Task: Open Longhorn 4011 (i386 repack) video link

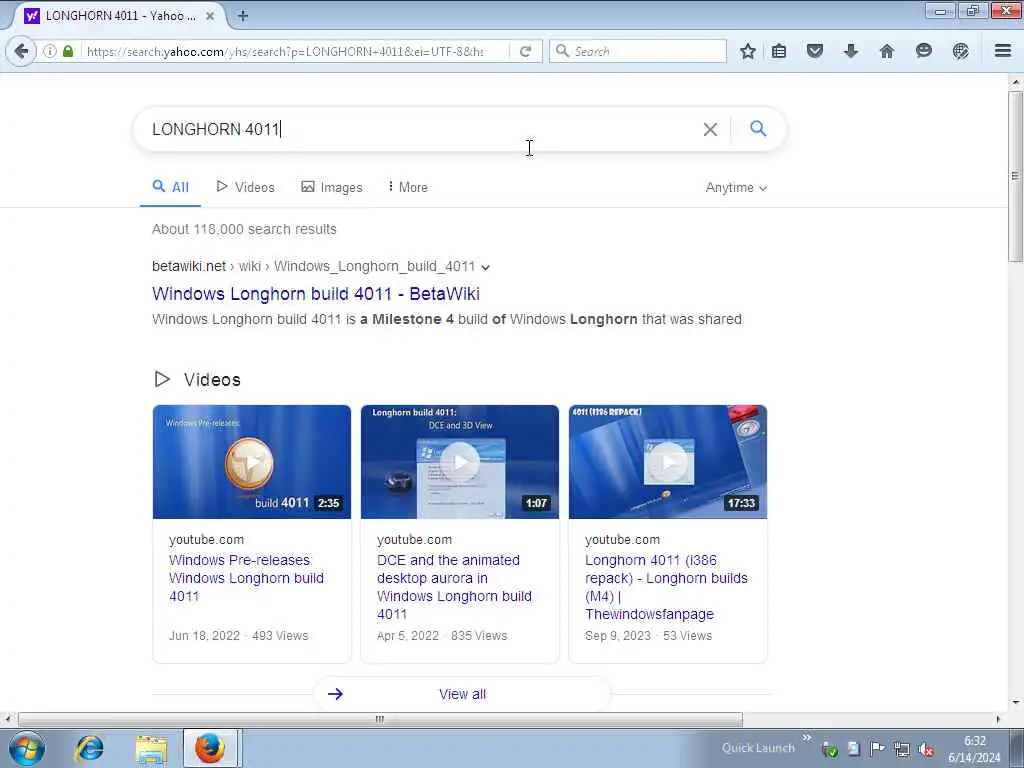Action: [666, 587]
